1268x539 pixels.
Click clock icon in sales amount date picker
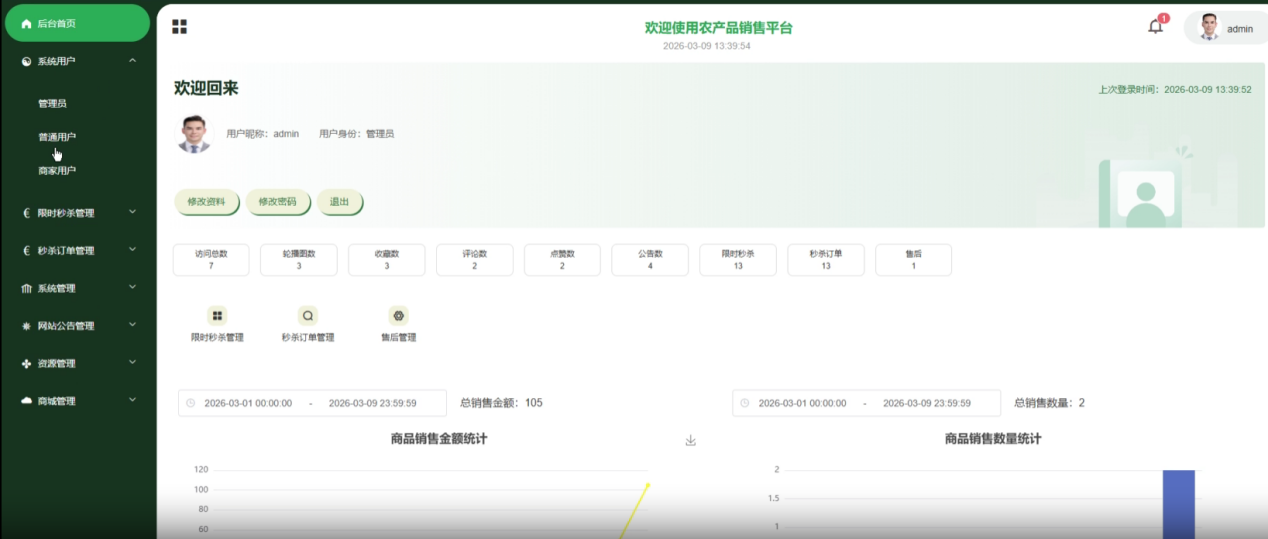click(190, 403)
